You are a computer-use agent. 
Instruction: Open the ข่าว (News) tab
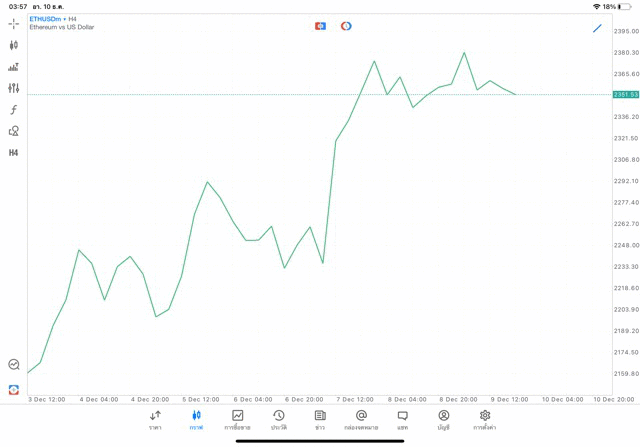pyautogui.click(x=320, y=420)
